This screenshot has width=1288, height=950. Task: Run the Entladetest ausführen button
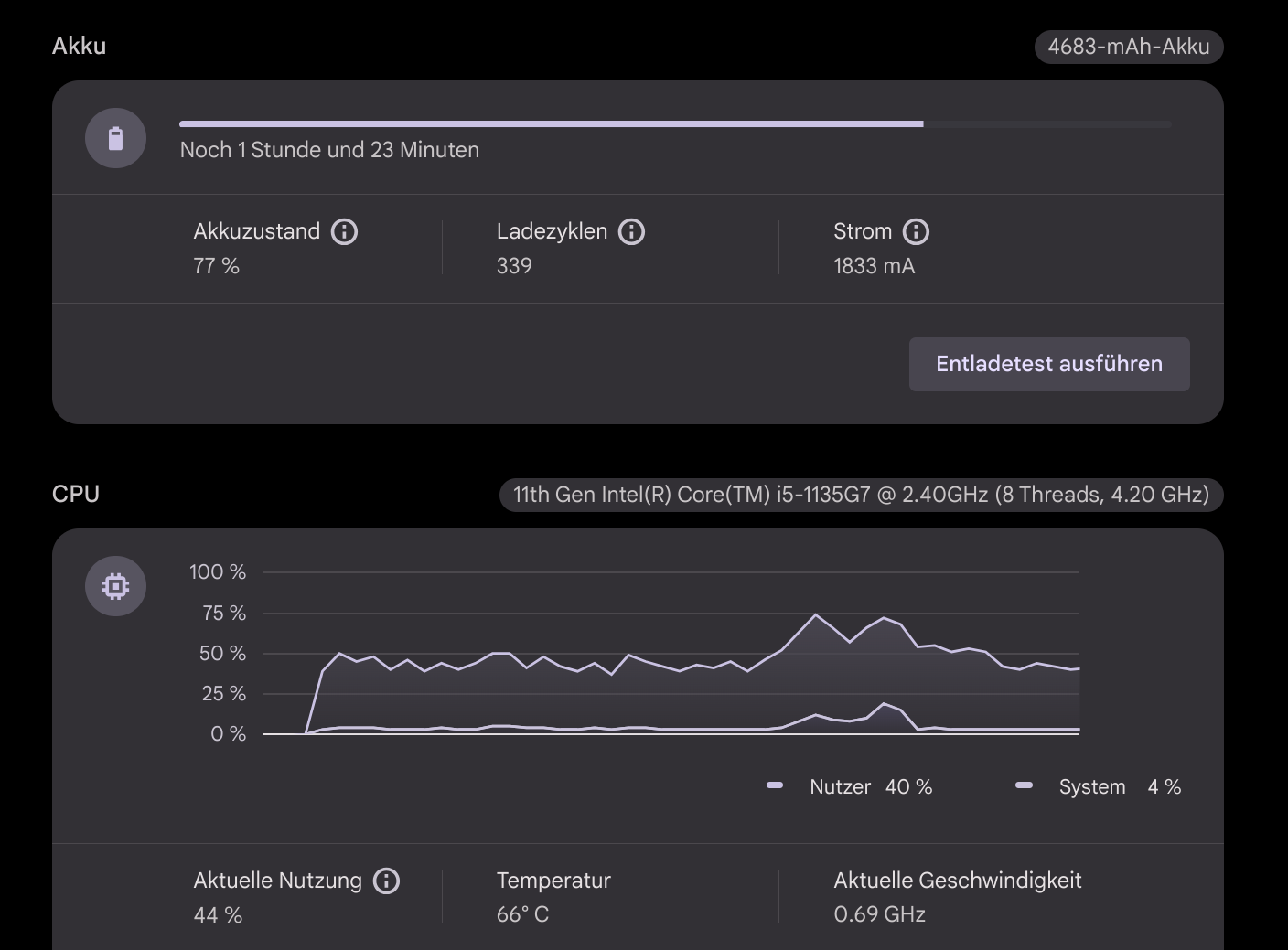1048,364
